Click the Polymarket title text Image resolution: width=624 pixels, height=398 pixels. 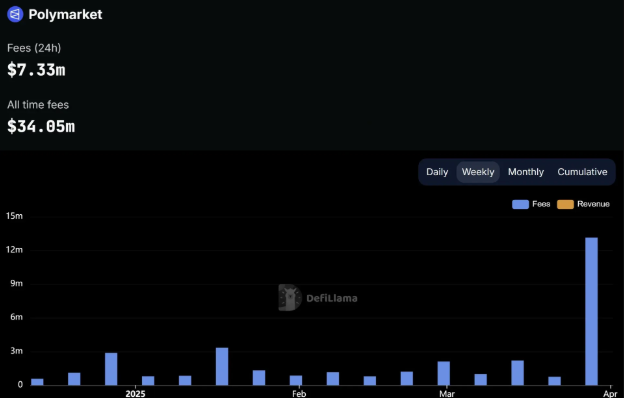tap(65, 14)
